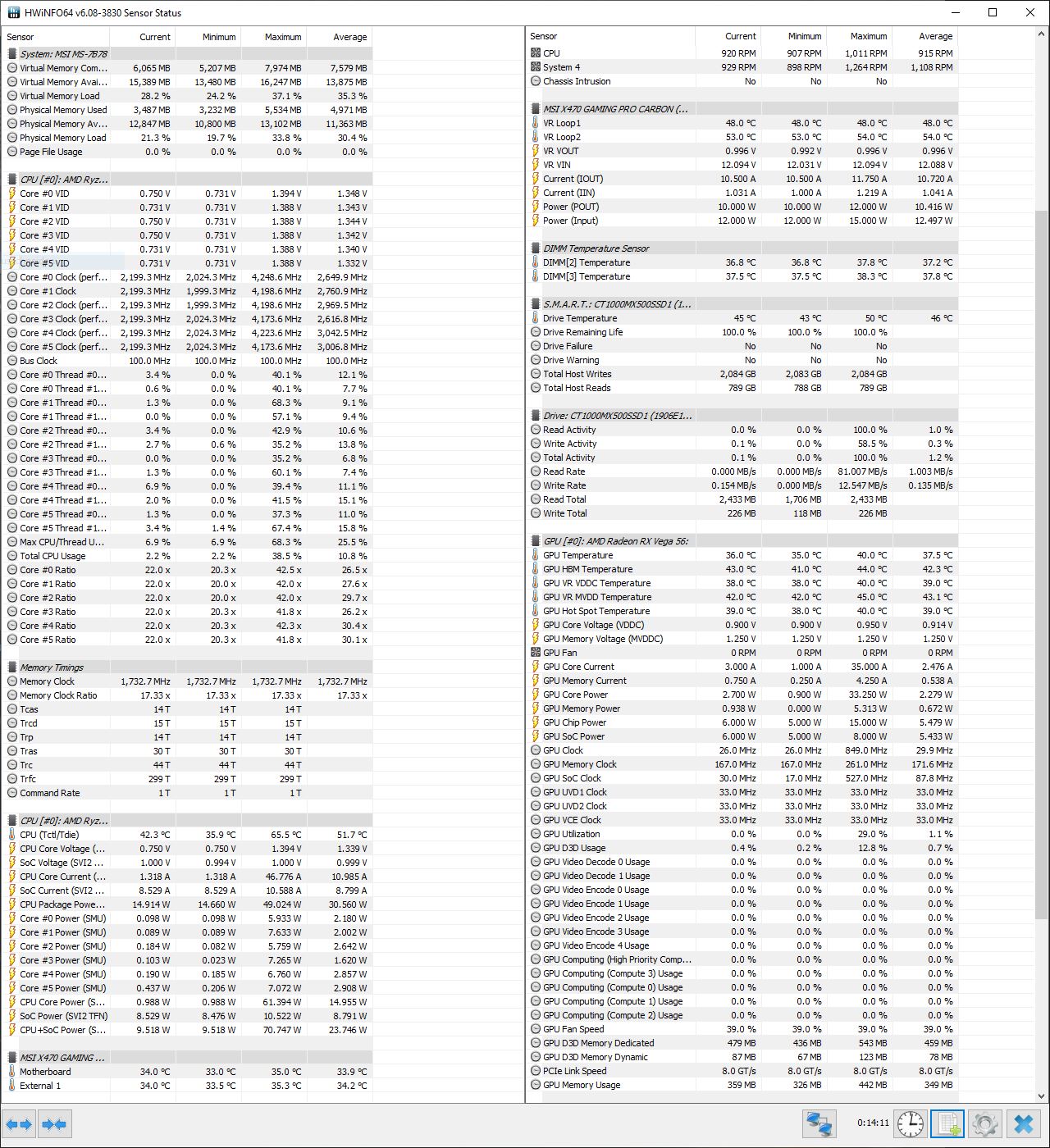
Task: Open sensor settings gear icon
Action: point(984,1123)
